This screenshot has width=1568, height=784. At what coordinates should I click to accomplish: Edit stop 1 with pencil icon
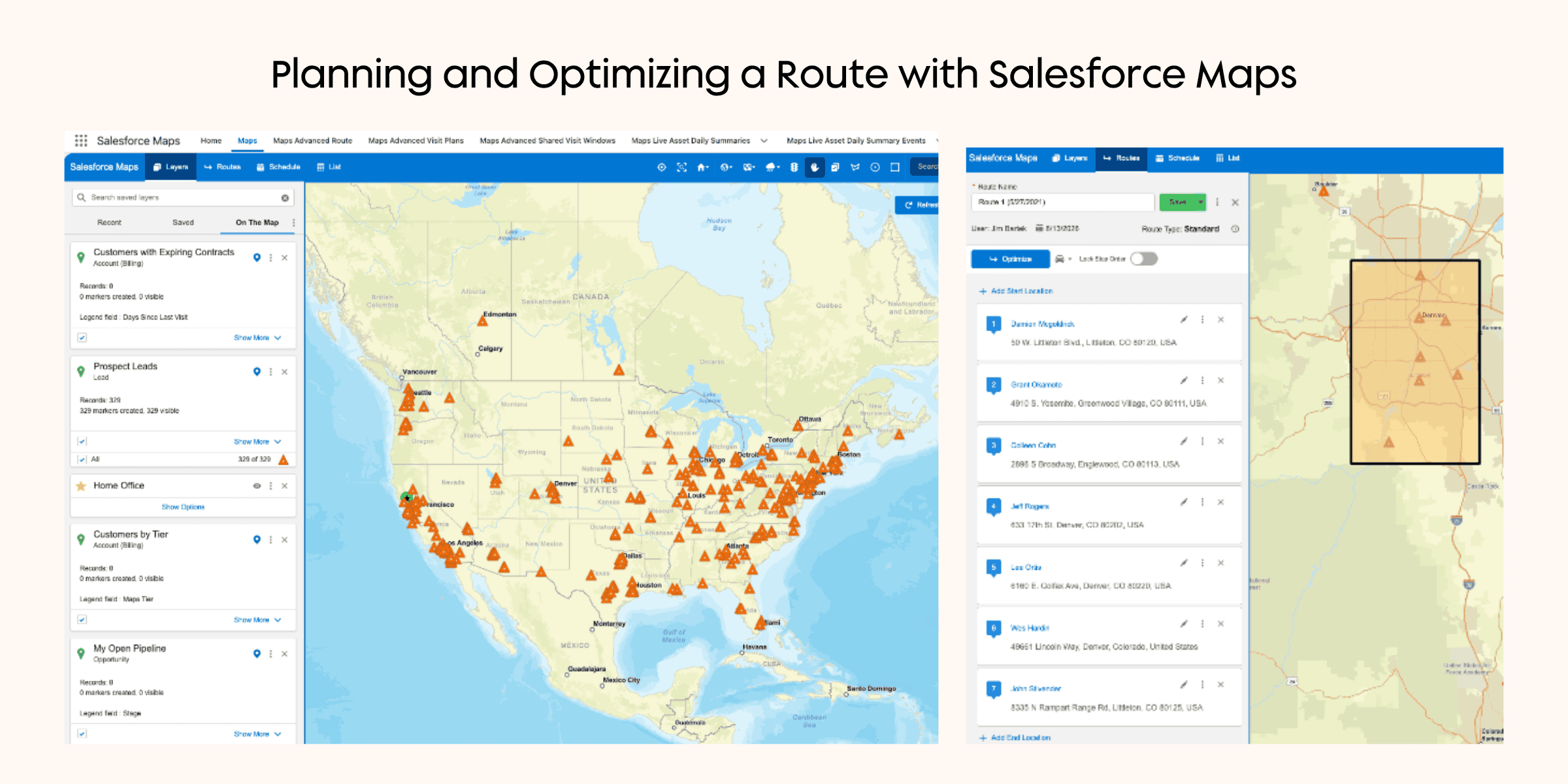[x=1184, y=319]
